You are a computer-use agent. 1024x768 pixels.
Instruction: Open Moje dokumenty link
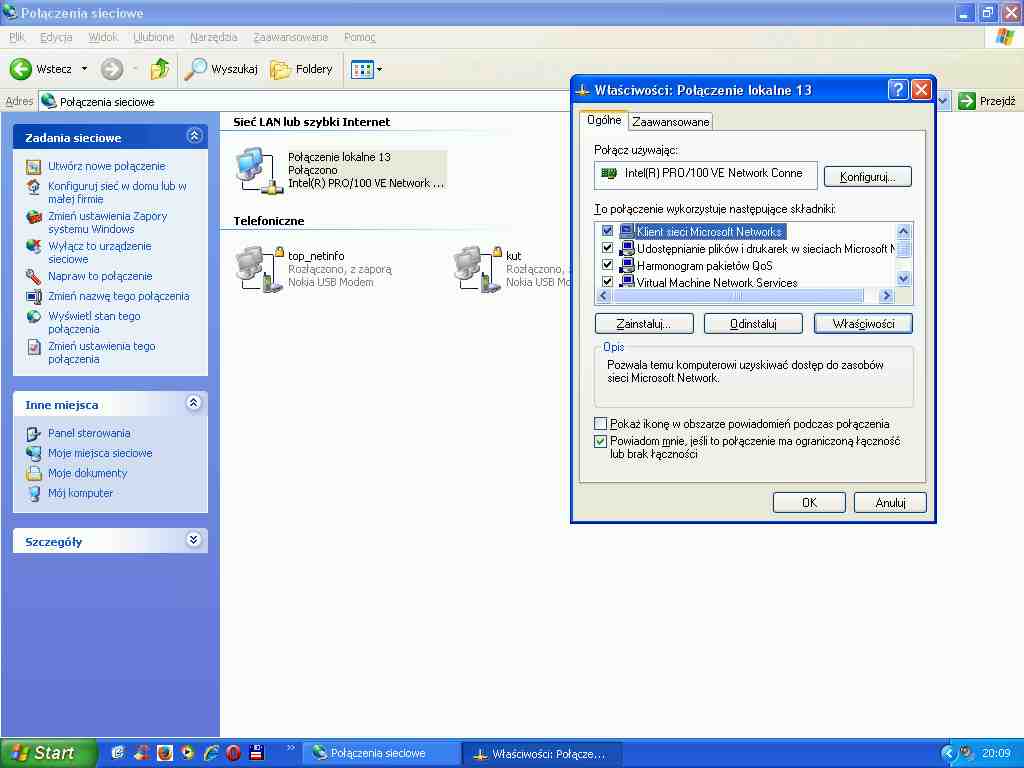(x=88, y=473)
